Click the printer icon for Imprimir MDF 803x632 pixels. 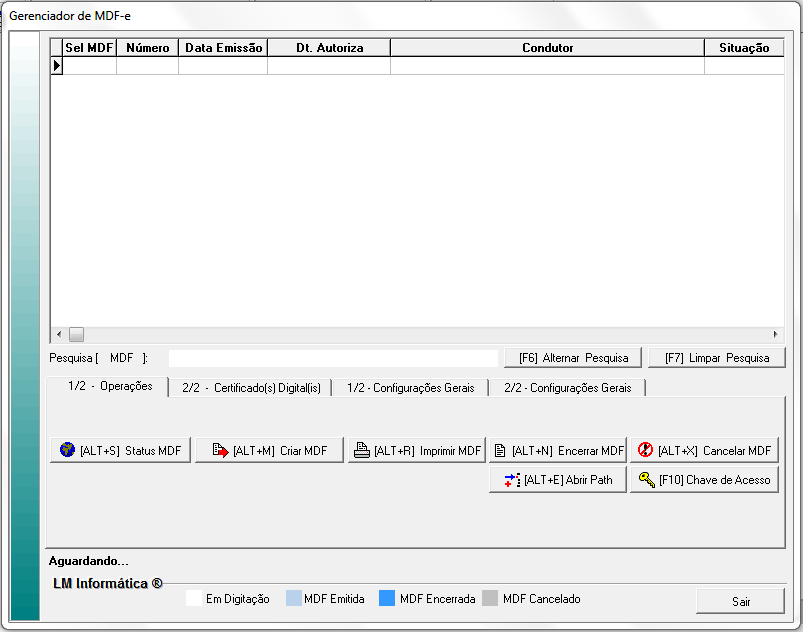point(361,451)
